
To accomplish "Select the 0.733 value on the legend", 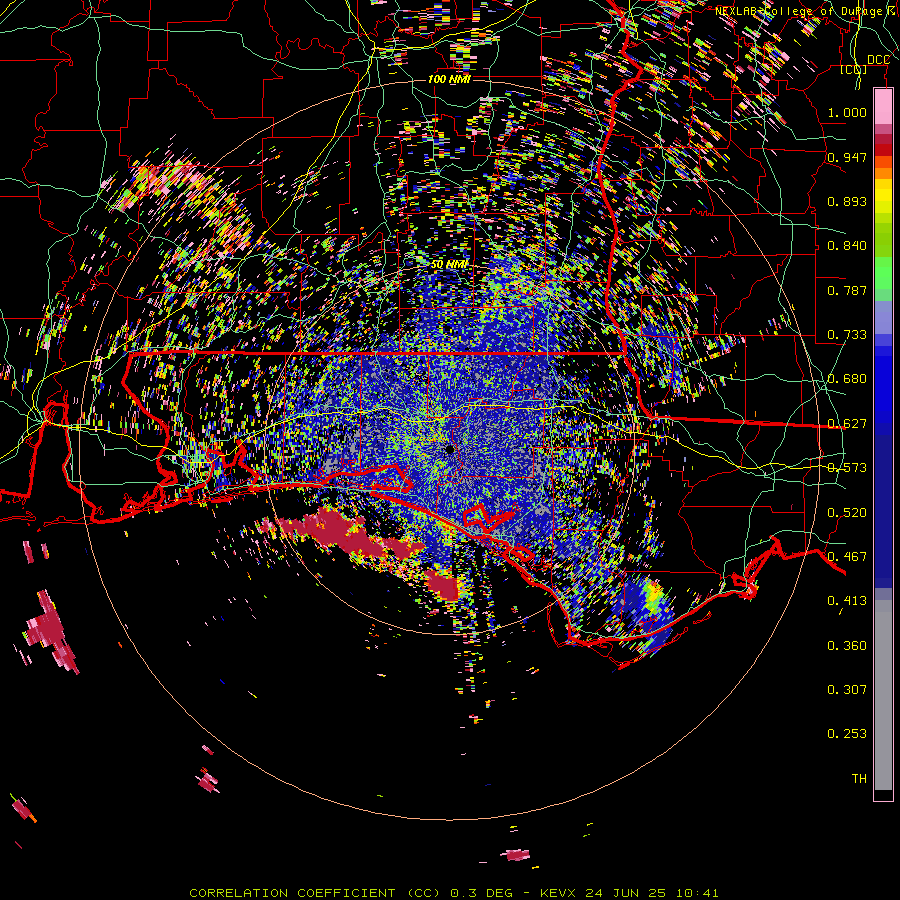I will click(847, 335).
